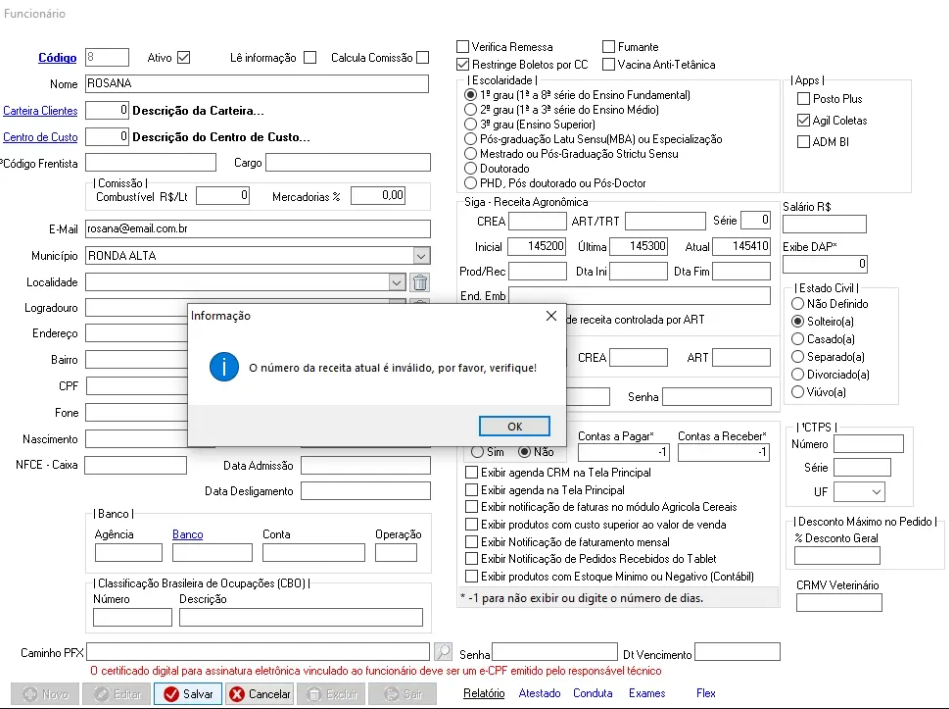Open the Carteira Clientes link
949x709 pixels.
(x=41, y=111)
